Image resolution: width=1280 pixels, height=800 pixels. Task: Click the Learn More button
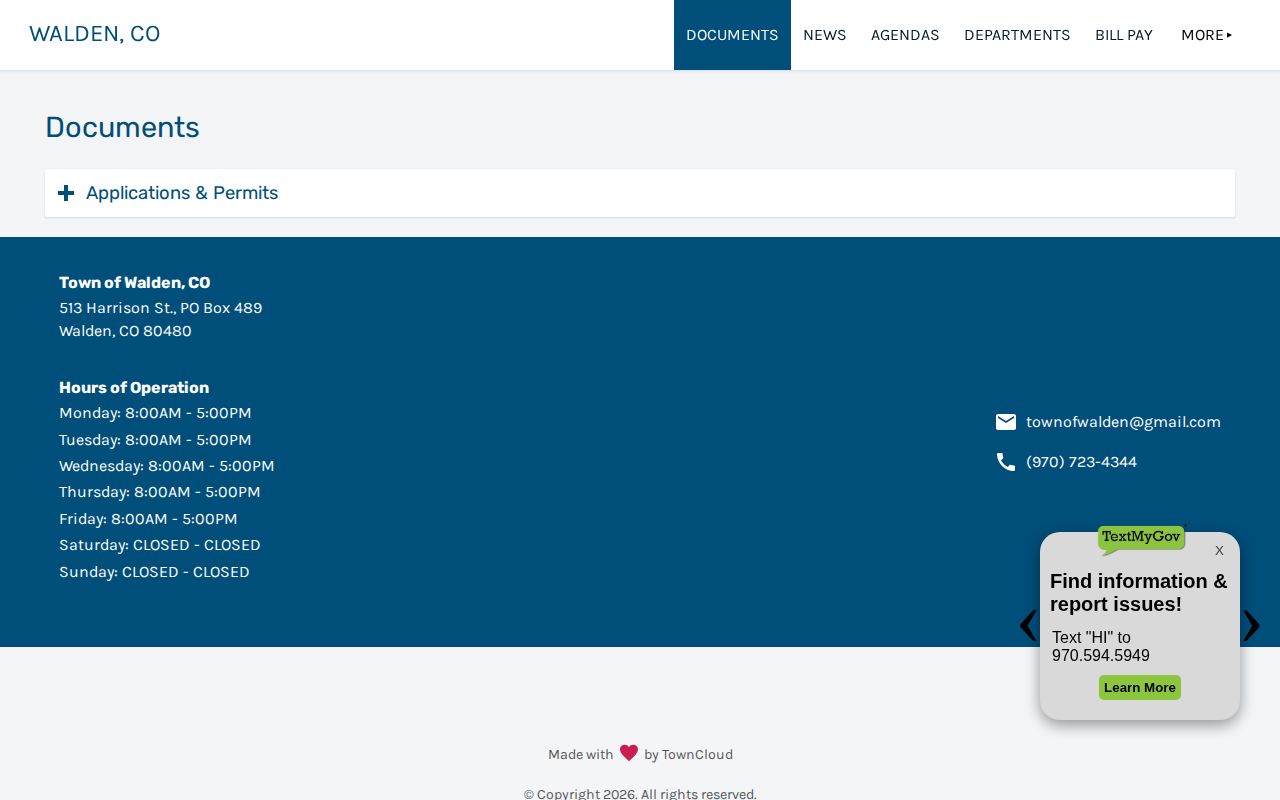point(1140,688)
